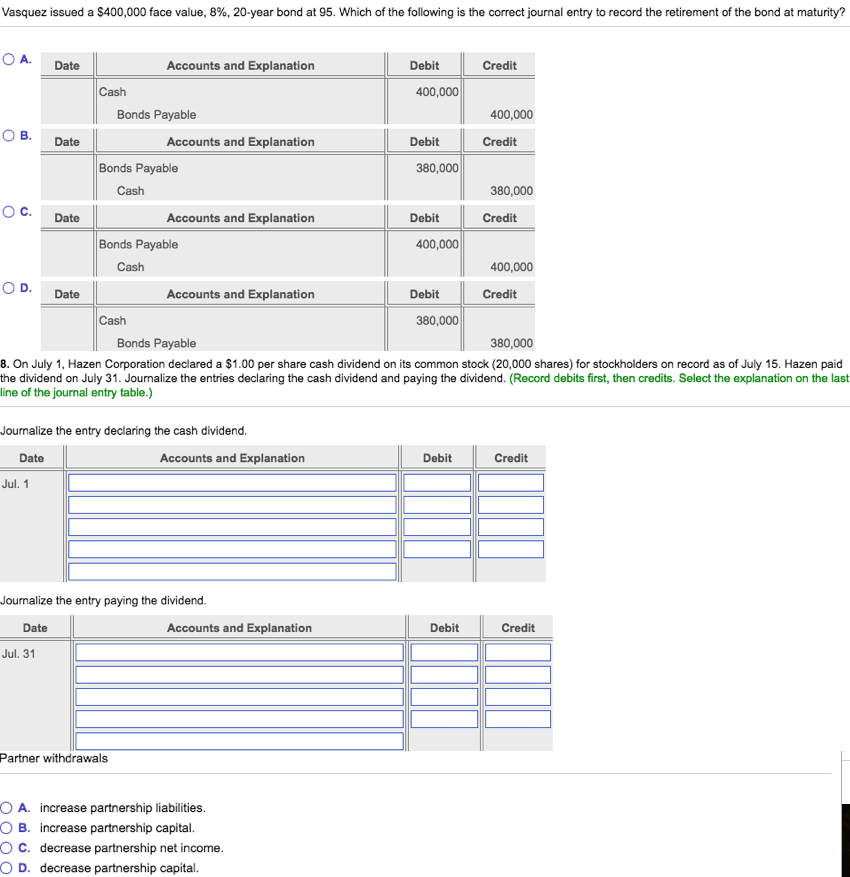Select option B debiting Bonds Payable 380,000

8,135
